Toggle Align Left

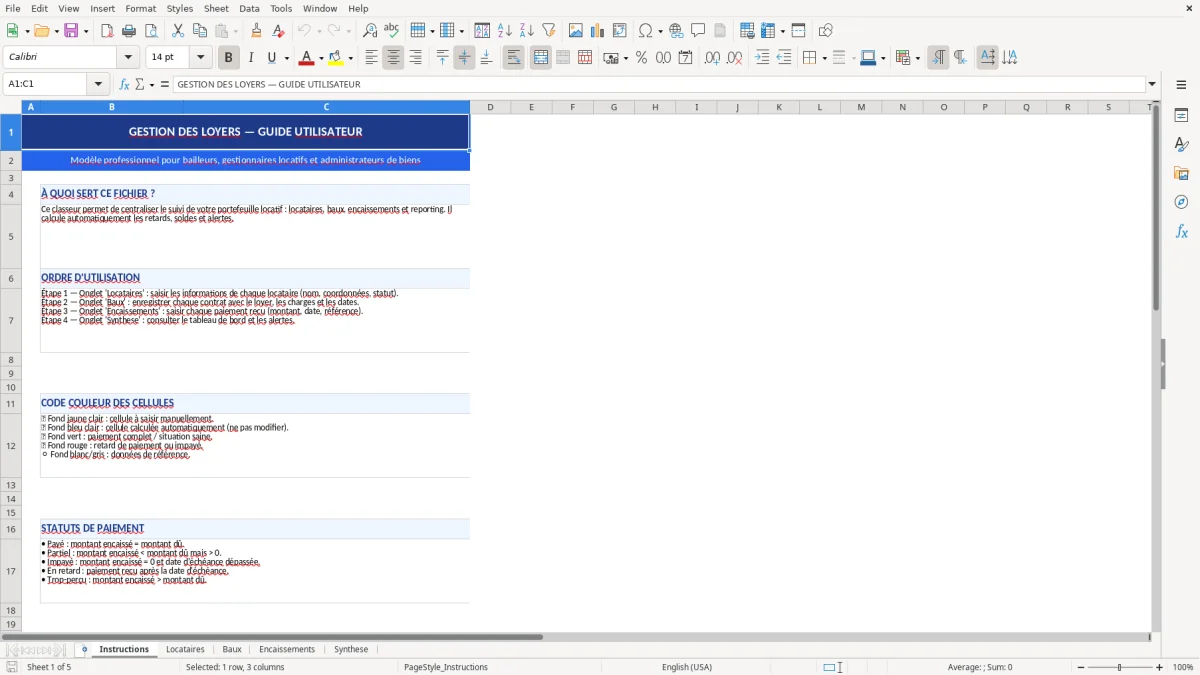371,58
